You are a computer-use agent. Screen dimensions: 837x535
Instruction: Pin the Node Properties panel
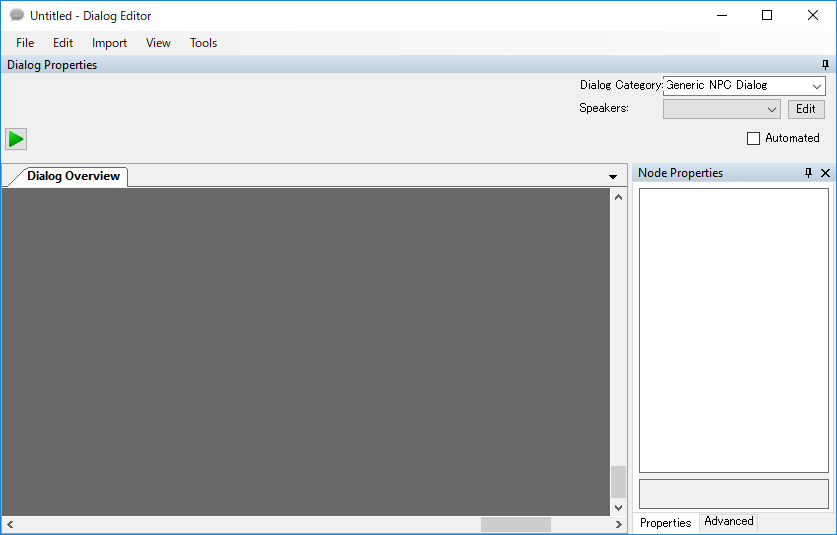(809, 173)
